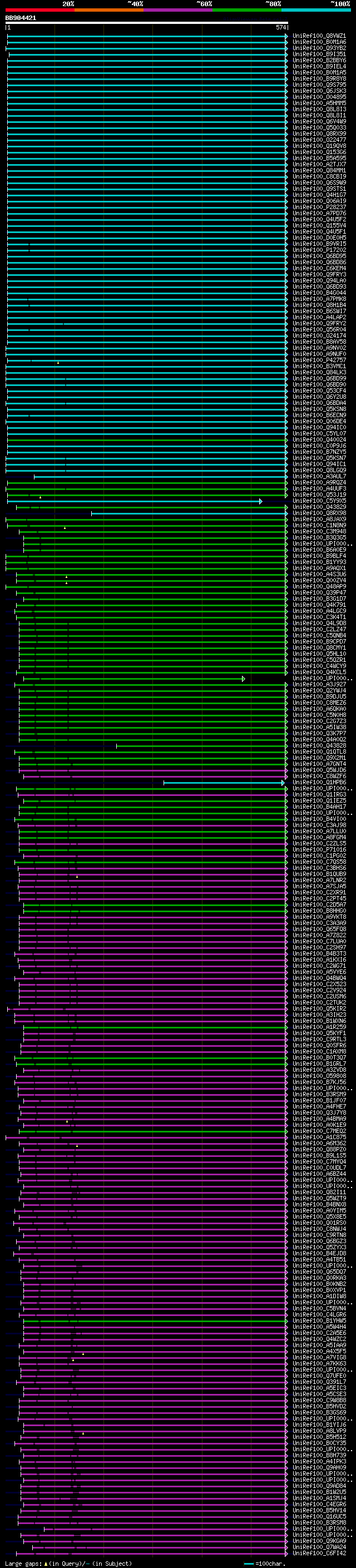The height and width of the screenshot is (1568, 356).
Task: Click the orange ~40% identity legend segment
Action: (109, 10)
